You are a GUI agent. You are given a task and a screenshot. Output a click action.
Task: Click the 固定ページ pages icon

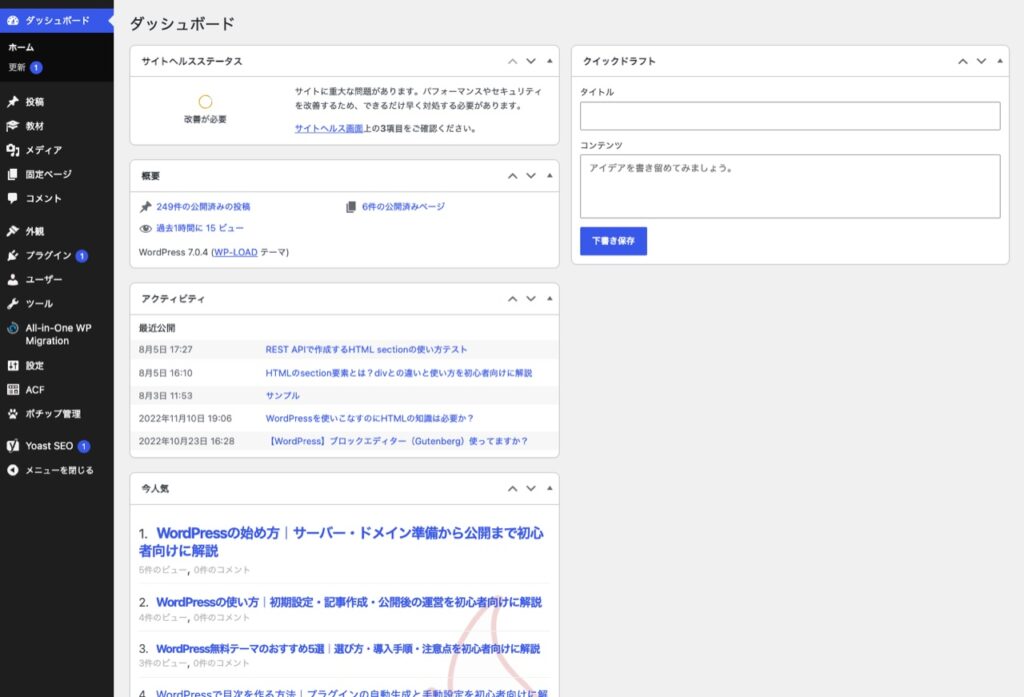coord(12,174)
